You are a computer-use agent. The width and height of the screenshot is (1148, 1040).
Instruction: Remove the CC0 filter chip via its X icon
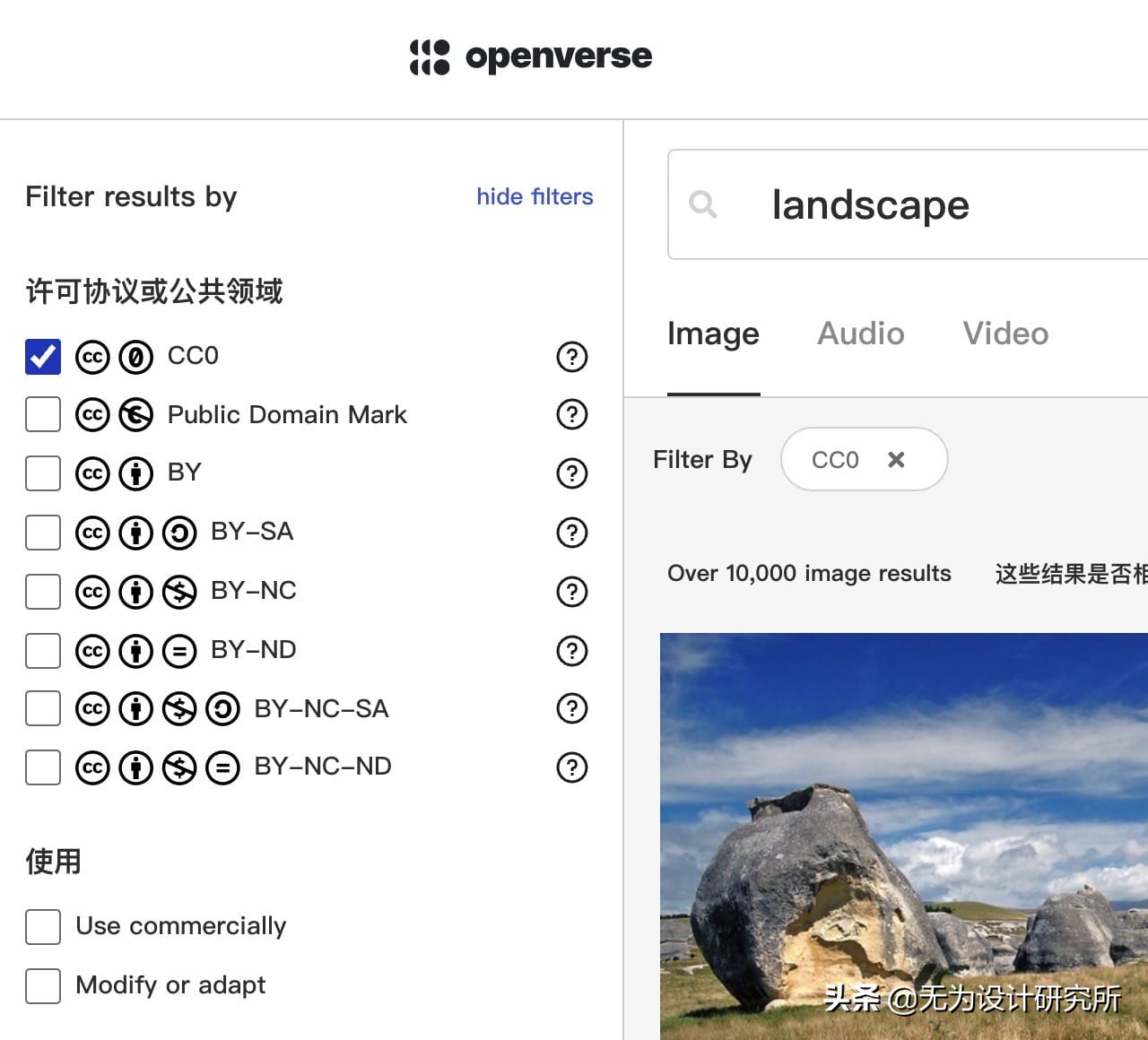coord(896,459)
